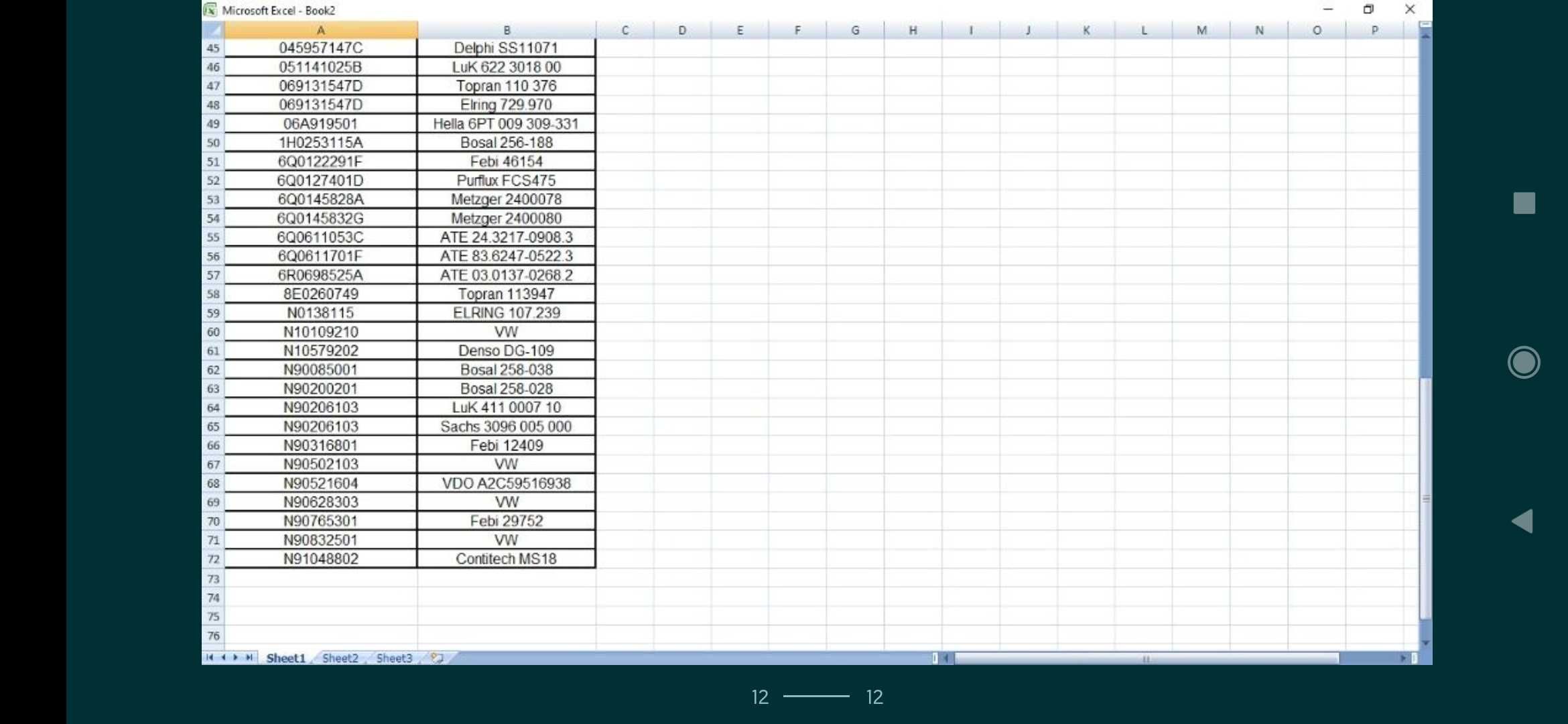Select row 45 header
Image resolution: width=1568 pixels, height=724 pixels.
213,48
